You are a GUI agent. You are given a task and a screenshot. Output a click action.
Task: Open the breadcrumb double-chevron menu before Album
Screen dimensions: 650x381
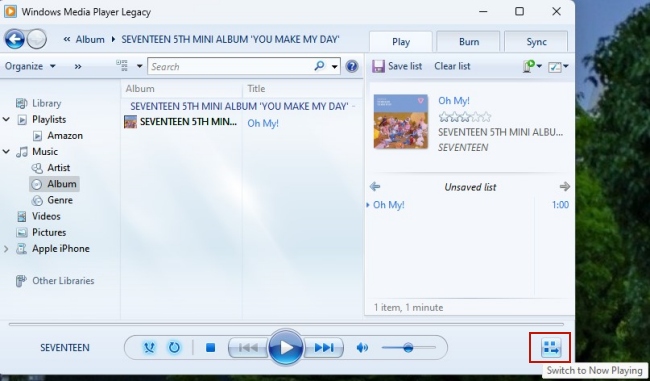[x=67, y=39]
